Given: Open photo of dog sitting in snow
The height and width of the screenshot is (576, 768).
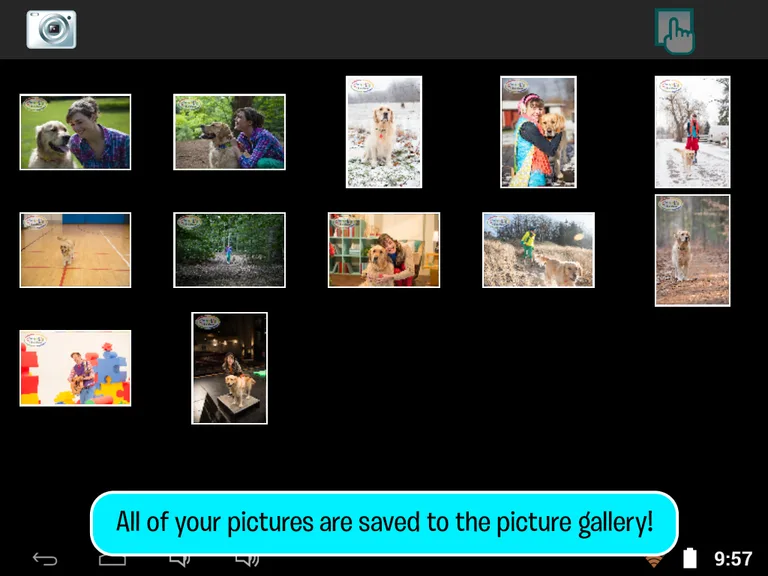Looking at the screenshot, I should (x=384, y=132).
